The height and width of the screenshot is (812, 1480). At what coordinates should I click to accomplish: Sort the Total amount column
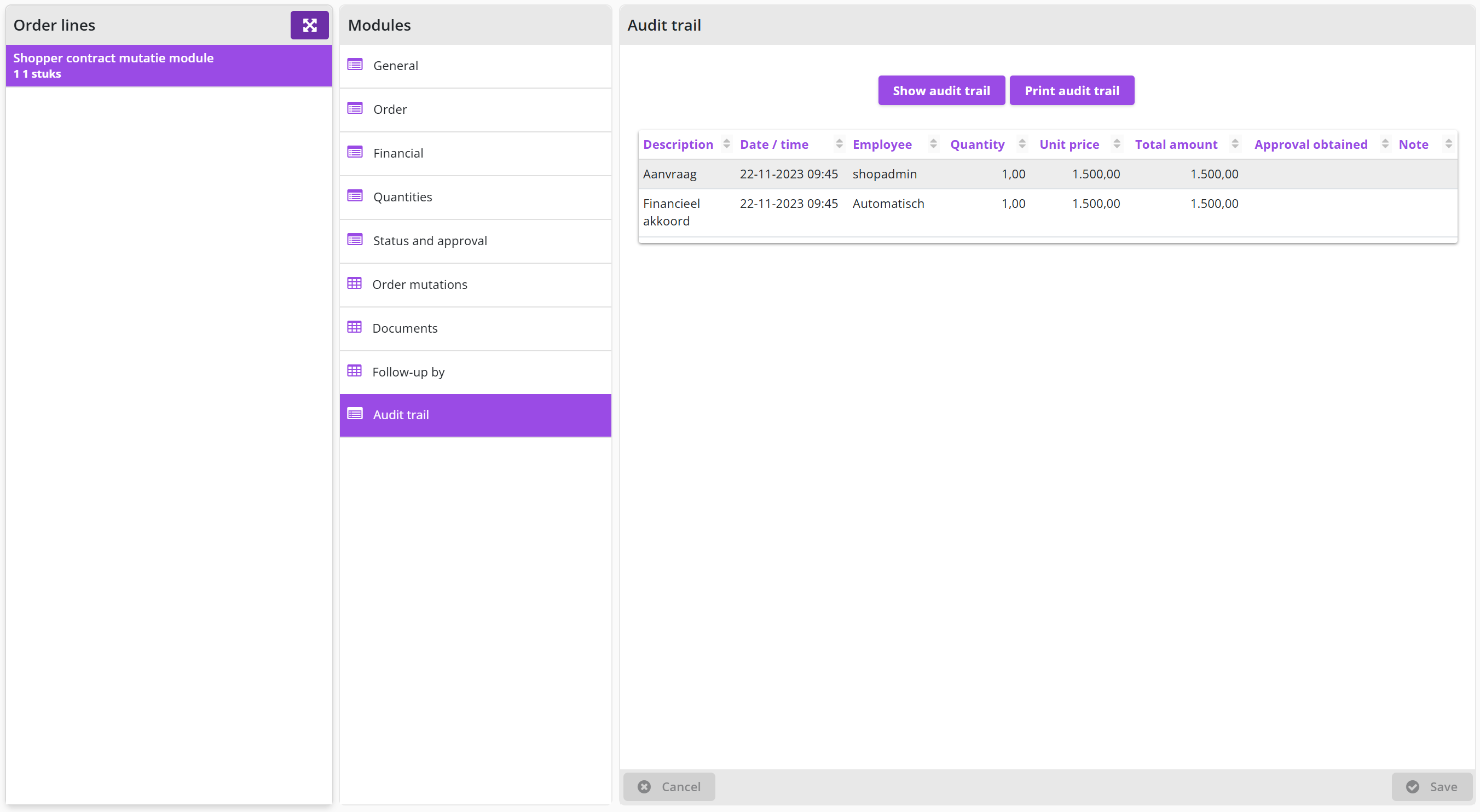click(1235, 143)
